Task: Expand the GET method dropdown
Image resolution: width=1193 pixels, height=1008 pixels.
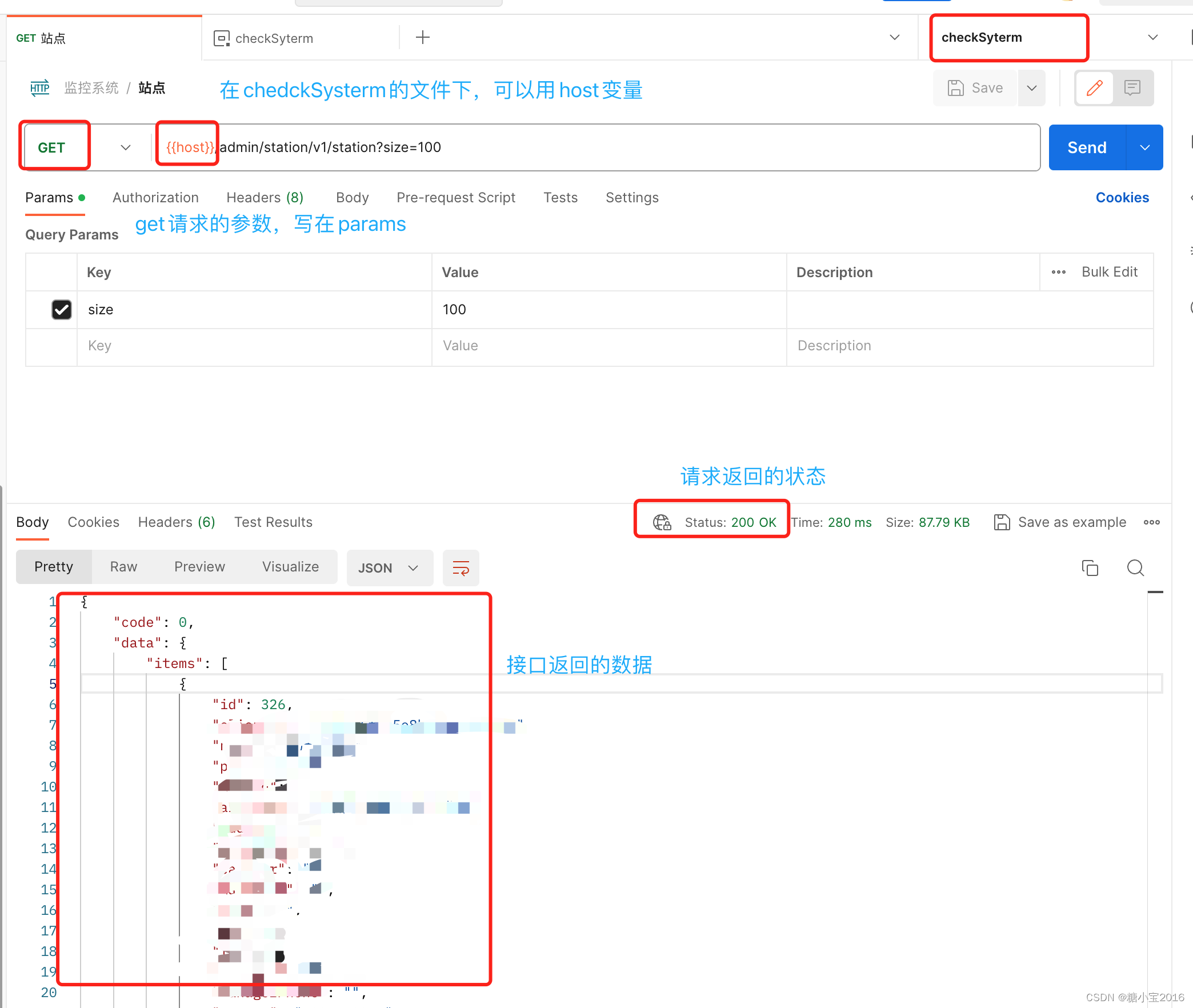Action: pyautogui.click(x=126, y=147)
